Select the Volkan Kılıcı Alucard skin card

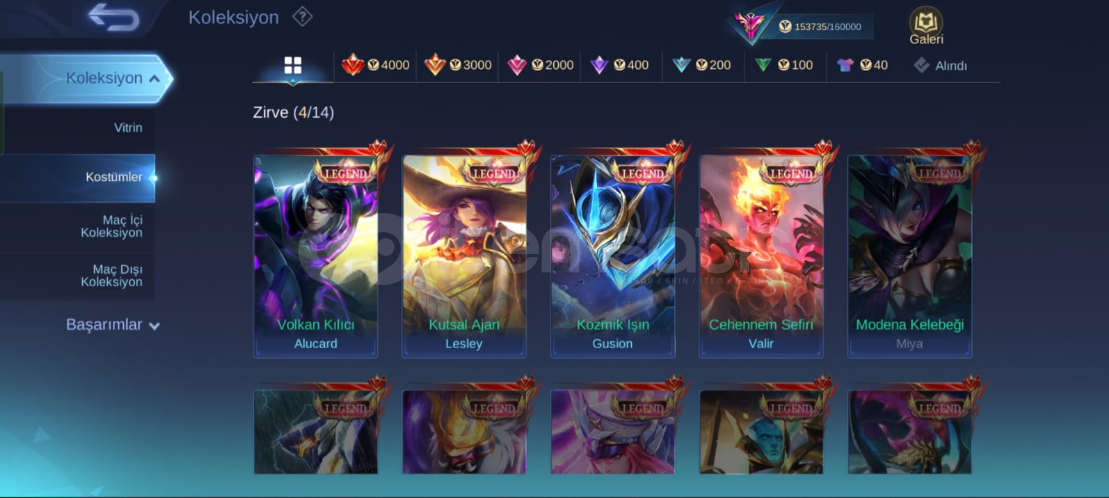click(x=315, y=256)
